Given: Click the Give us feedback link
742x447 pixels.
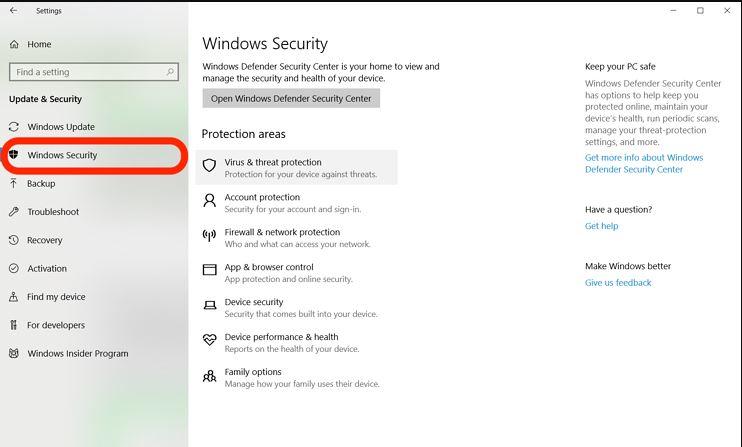Looking at the screenshot, I should tap(618, 283).
